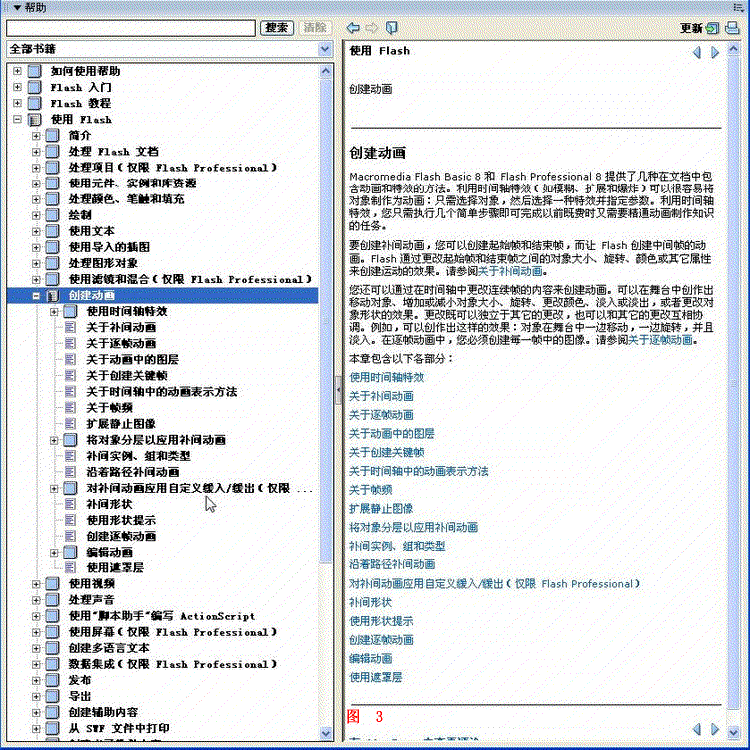
Task: Click the back arrow in help toolbar
Action: click(x=353, y=28)
